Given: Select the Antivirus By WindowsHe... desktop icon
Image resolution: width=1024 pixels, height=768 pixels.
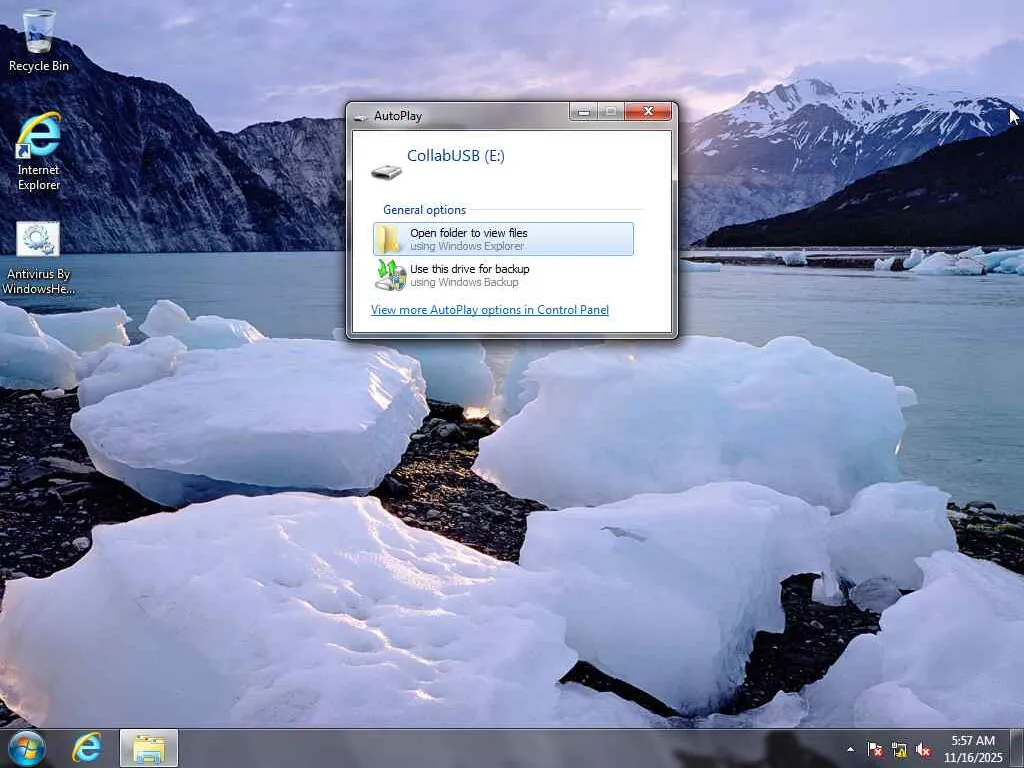Looking at the screenshot, I should click(39, 259).
